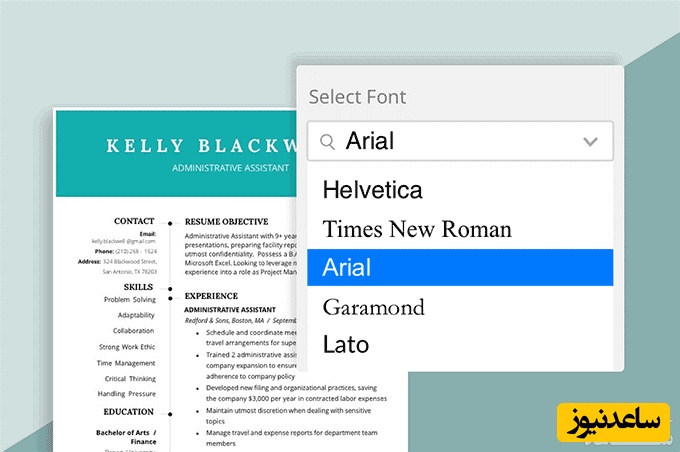Select the RESUME OBJECTIVE heading

coord(226,221)
